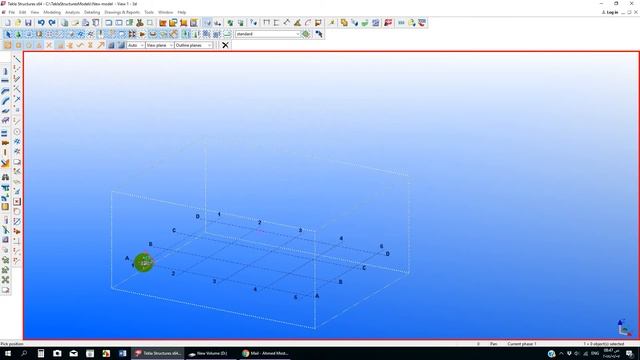
Task: Open the Outline planes dropdown
Action: pyautogui.click(x=193, y=45)
